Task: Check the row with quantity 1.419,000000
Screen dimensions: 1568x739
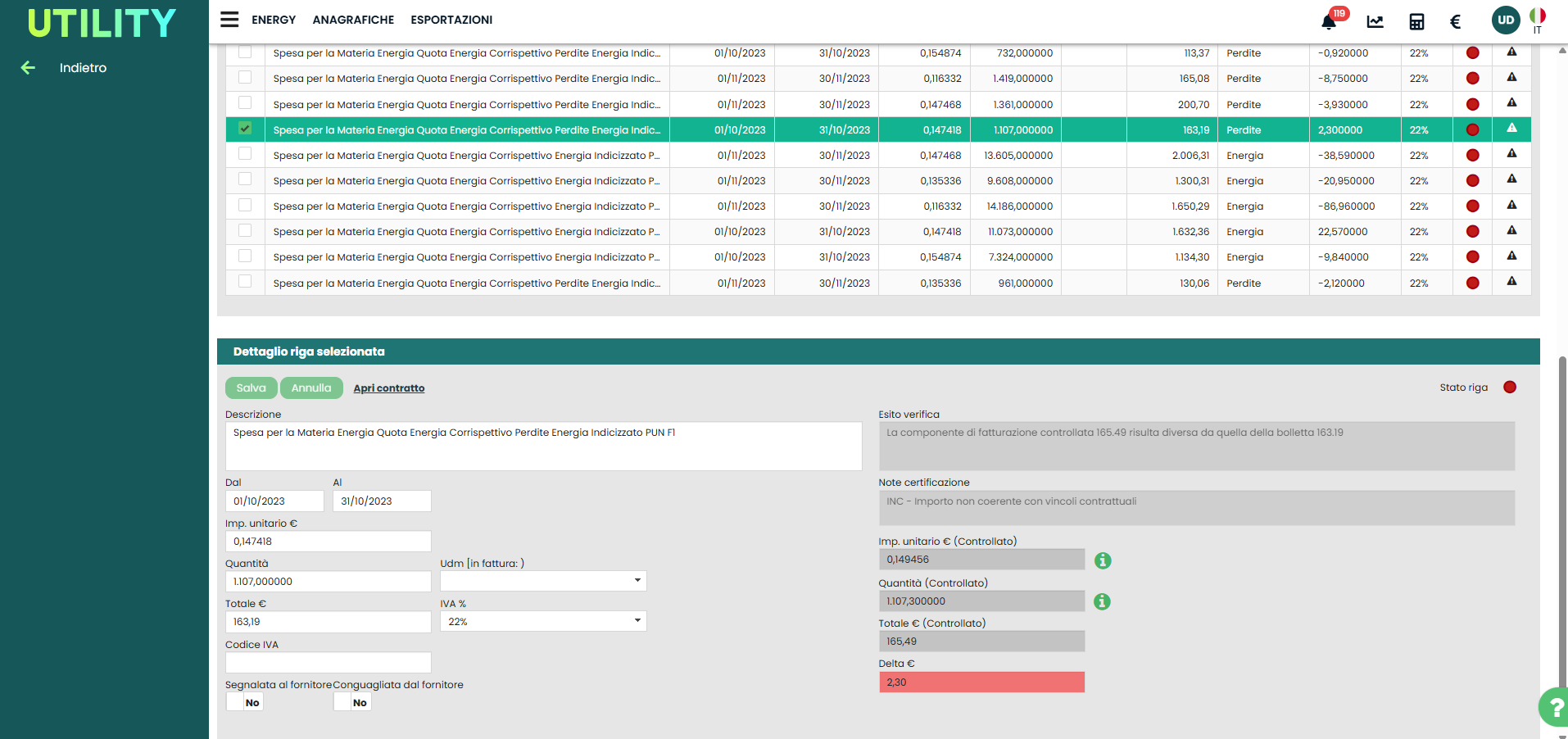Action: click(245, 77)
